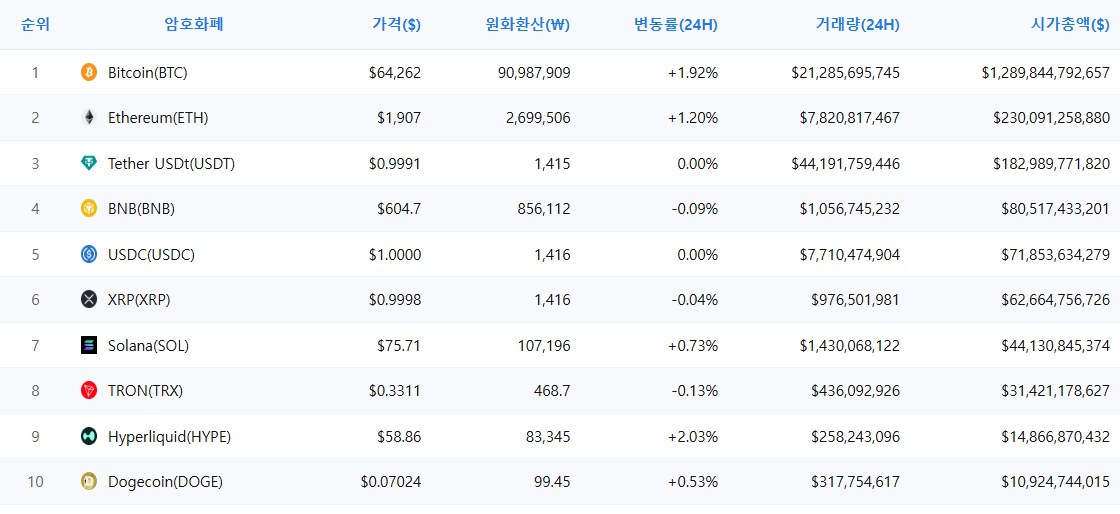Screen dimensions: 1120x514
Task: Select Bitcoin price $64,262
Action: [x=395, y=72]
